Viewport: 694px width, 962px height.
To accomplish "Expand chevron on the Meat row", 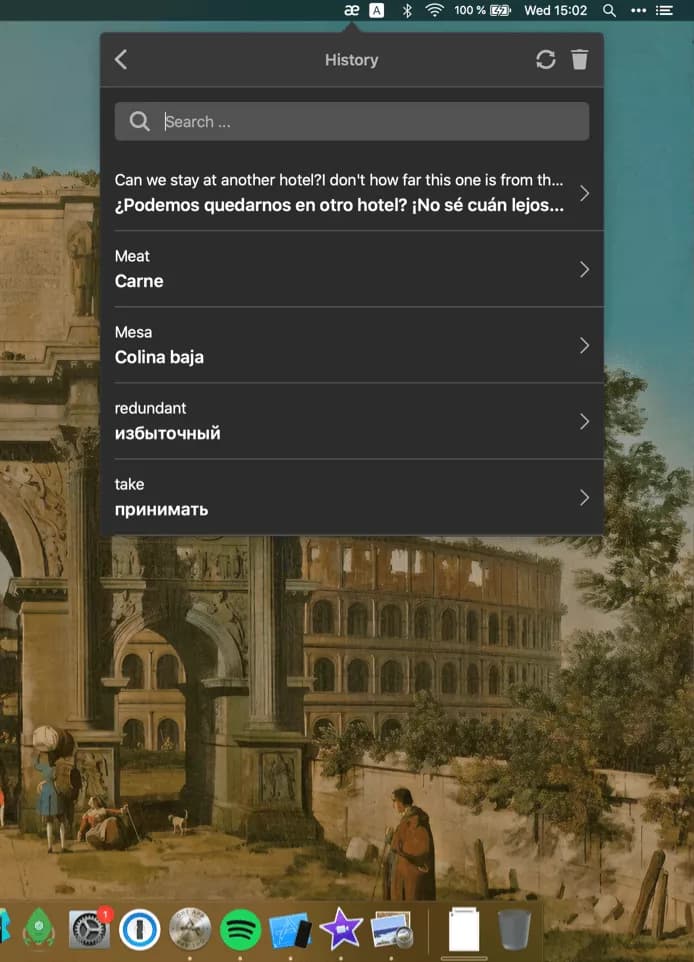I will pos(584,269).
